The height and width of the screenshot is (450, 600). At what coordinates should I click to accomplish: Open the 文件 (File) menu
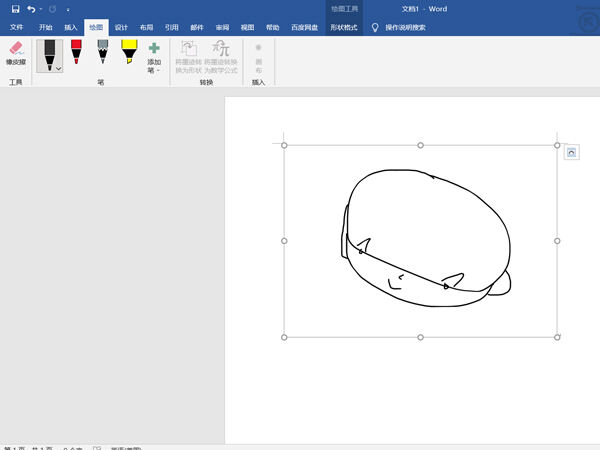(16, 28)
